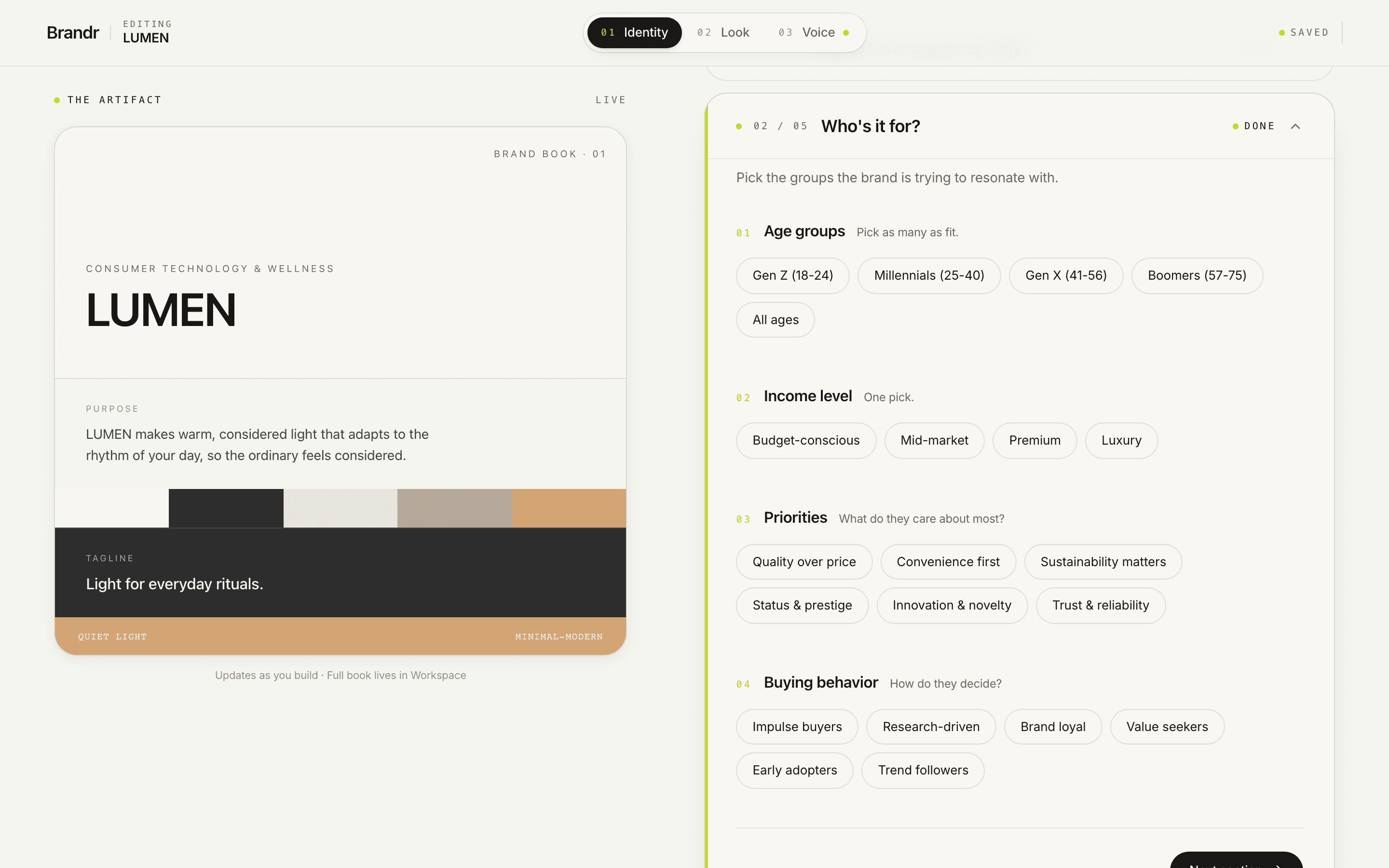
Task: Select Premium income level
Action: click(1035, 440)
